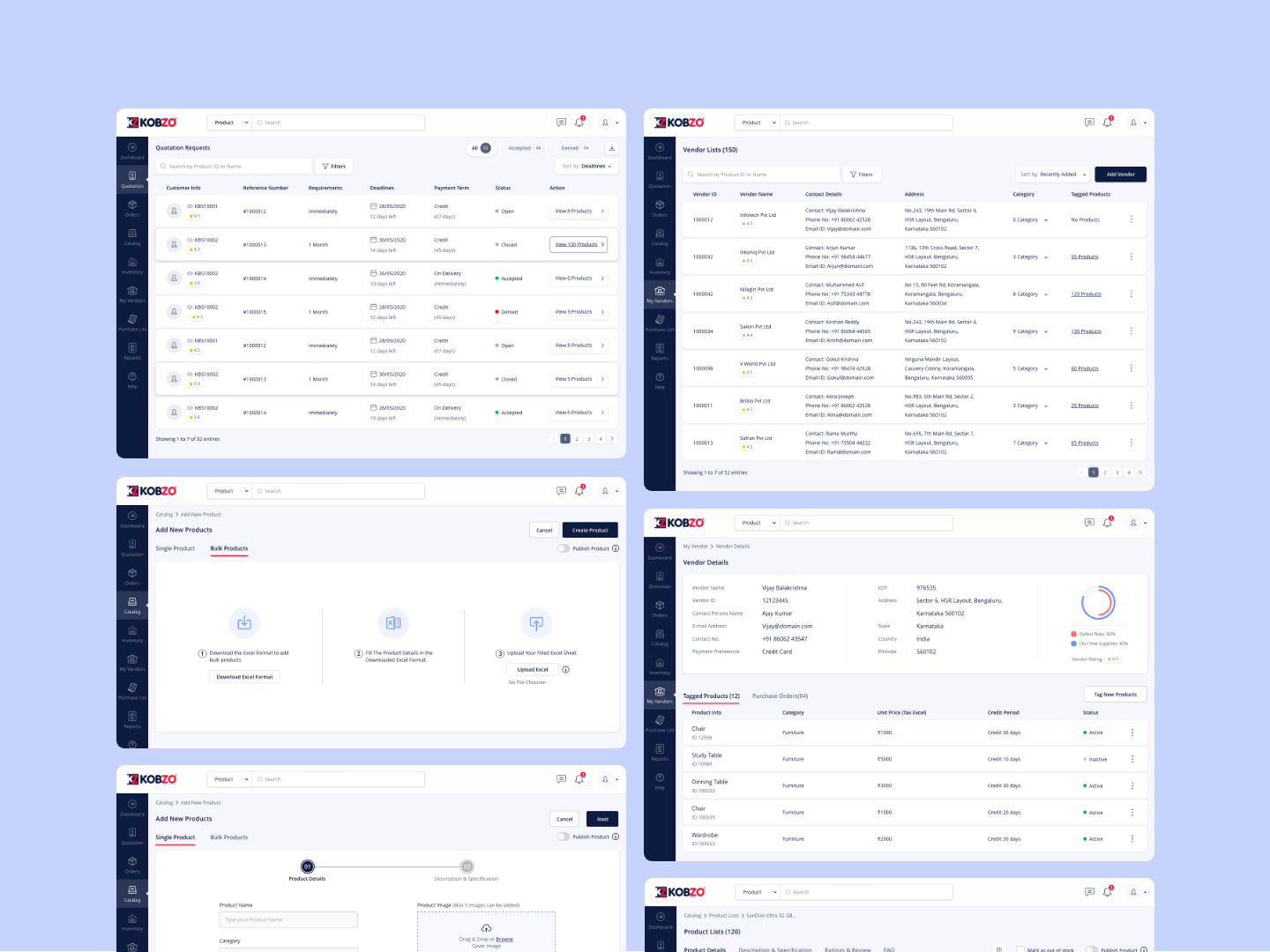Click the Add Vendor button
Screen dimensions: 1270x952
1121,175
